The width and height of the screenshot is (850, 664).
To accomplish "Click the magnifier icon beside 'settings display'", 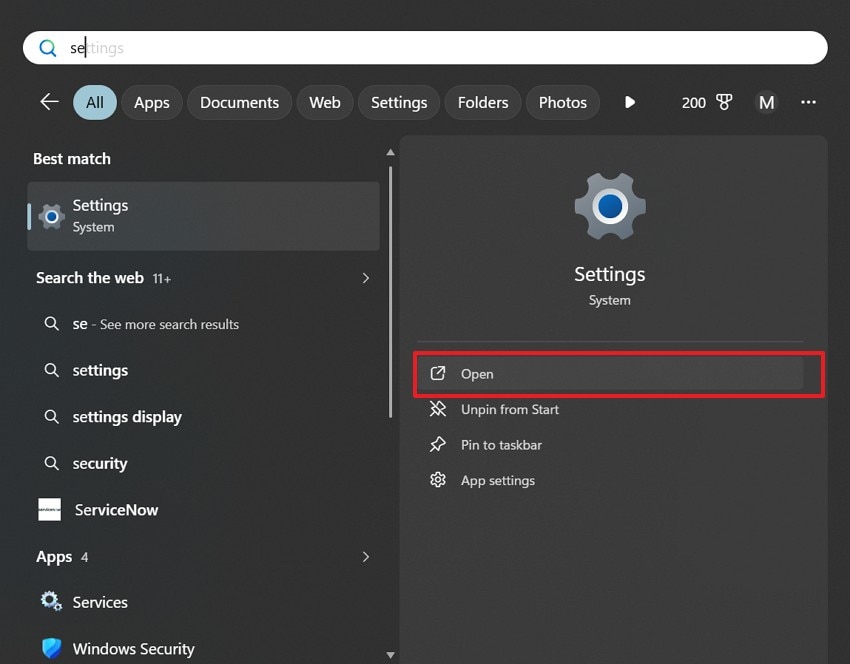I will coord(51,416).
